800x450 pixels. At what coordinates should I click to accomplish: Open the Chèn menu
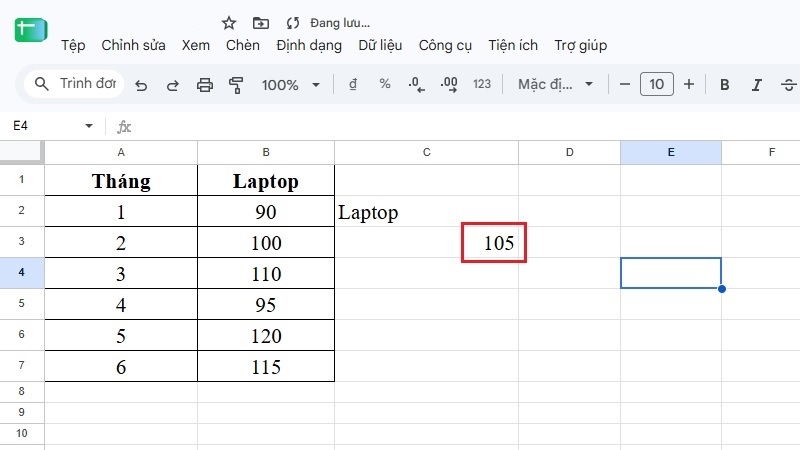tap(243, 45)
